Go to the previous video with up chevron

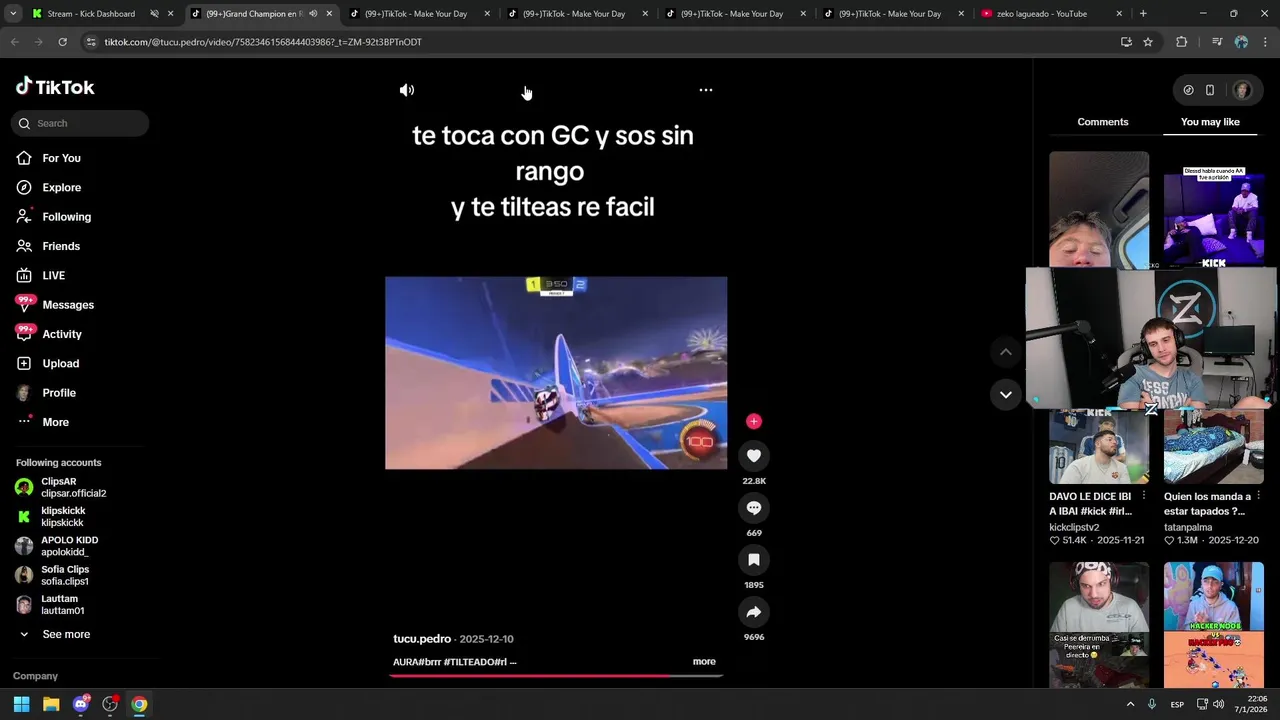[x=1006, y=352]
